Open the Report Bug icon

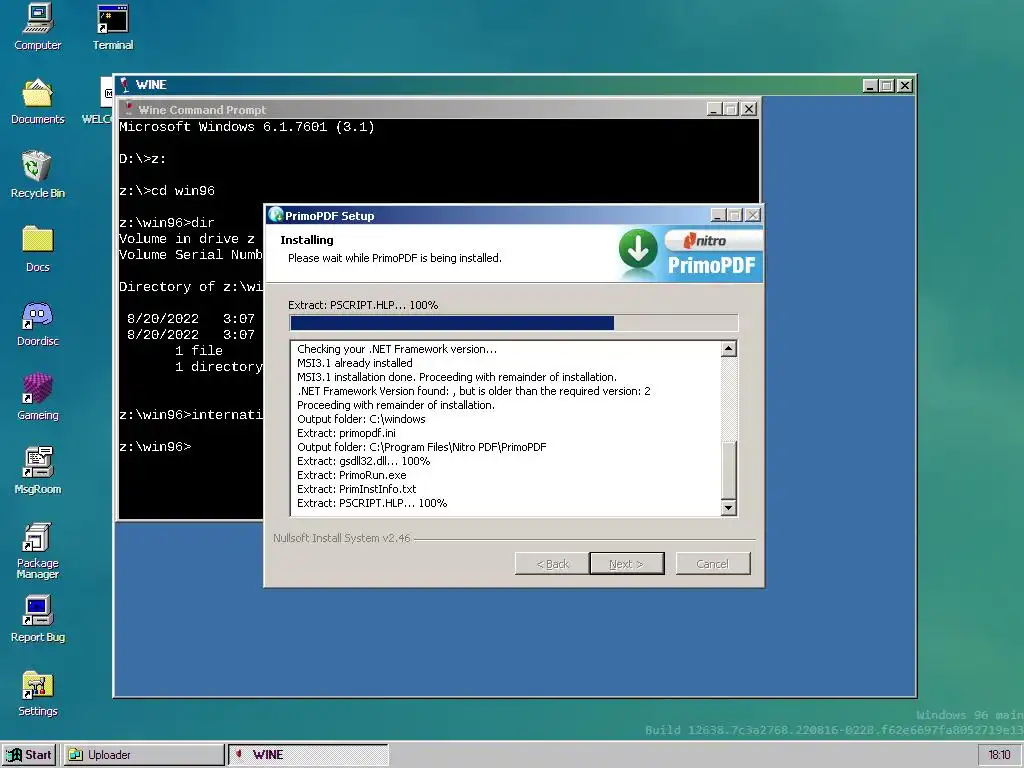(37, 619)
